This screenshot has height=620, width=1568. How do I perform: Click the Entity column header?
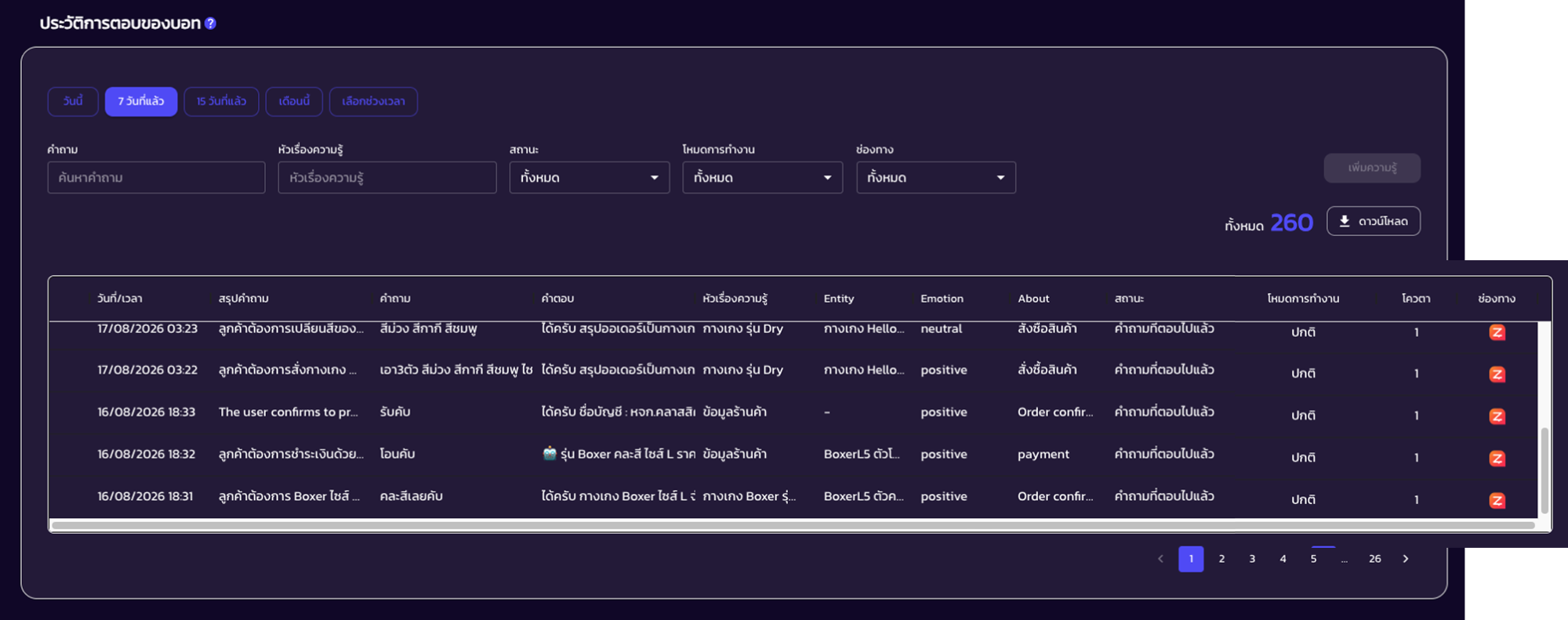pos(839,299)
